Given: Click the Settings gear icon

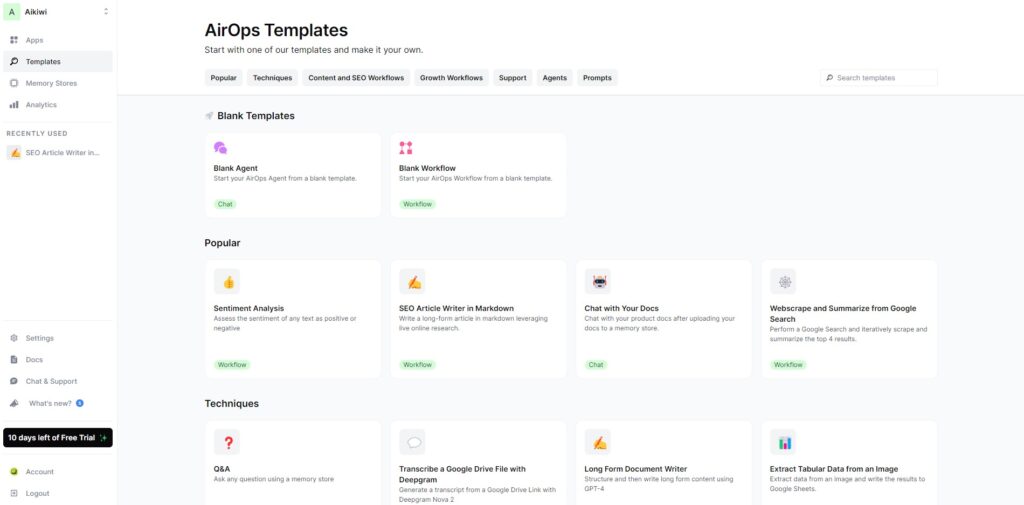Looking at the screenshot, I should (x=14, y=338).
